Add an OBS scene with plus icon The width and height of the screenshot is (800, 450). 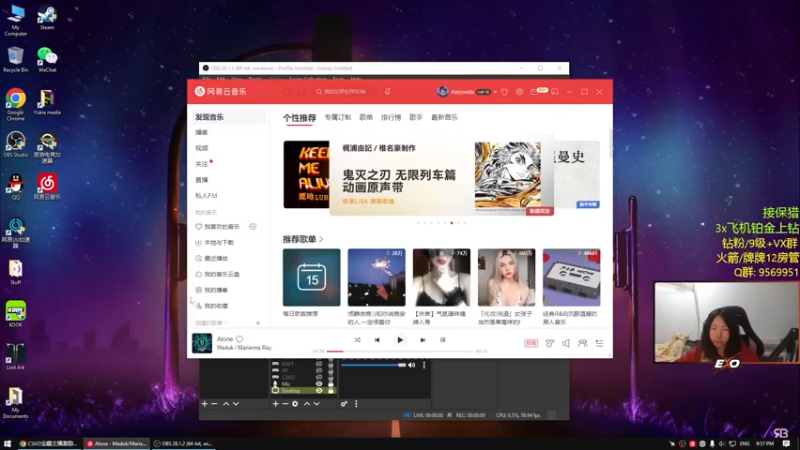(x=205, y=404)
